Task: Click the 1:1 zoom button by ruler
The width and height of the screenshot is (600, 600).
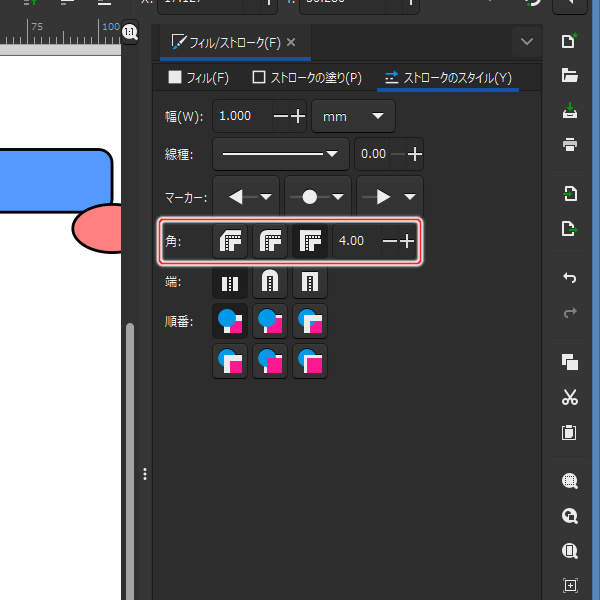Action: coord(130,32)
